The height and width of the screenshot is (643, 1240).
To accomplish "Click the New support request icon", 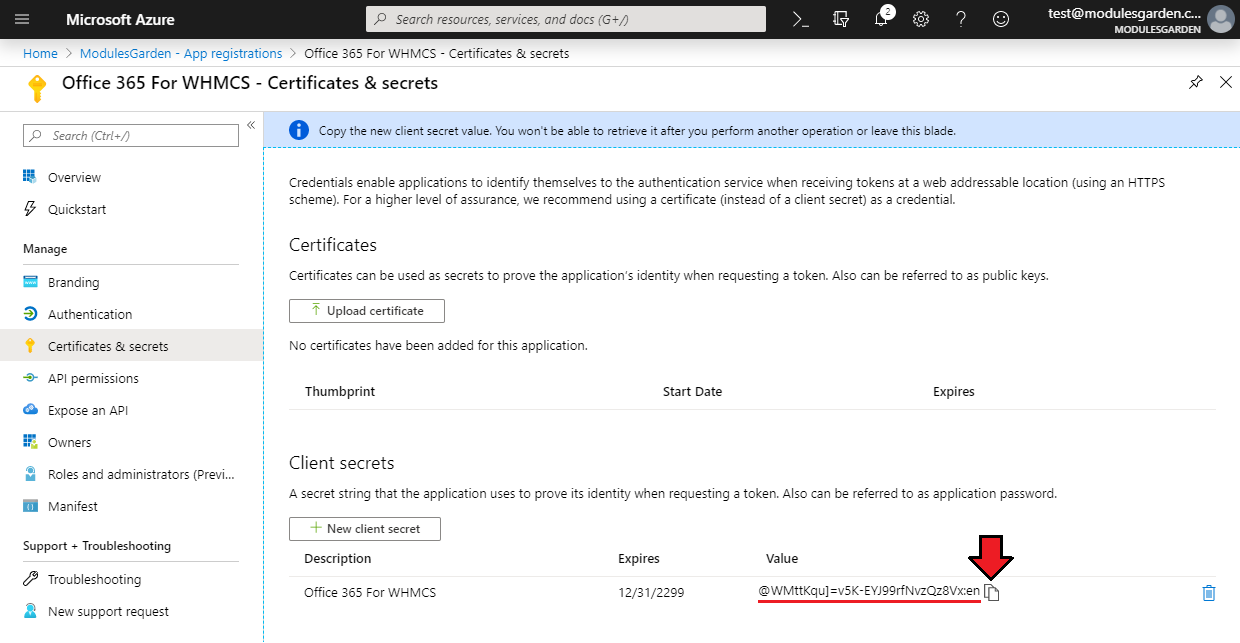I will pos(30,611).
